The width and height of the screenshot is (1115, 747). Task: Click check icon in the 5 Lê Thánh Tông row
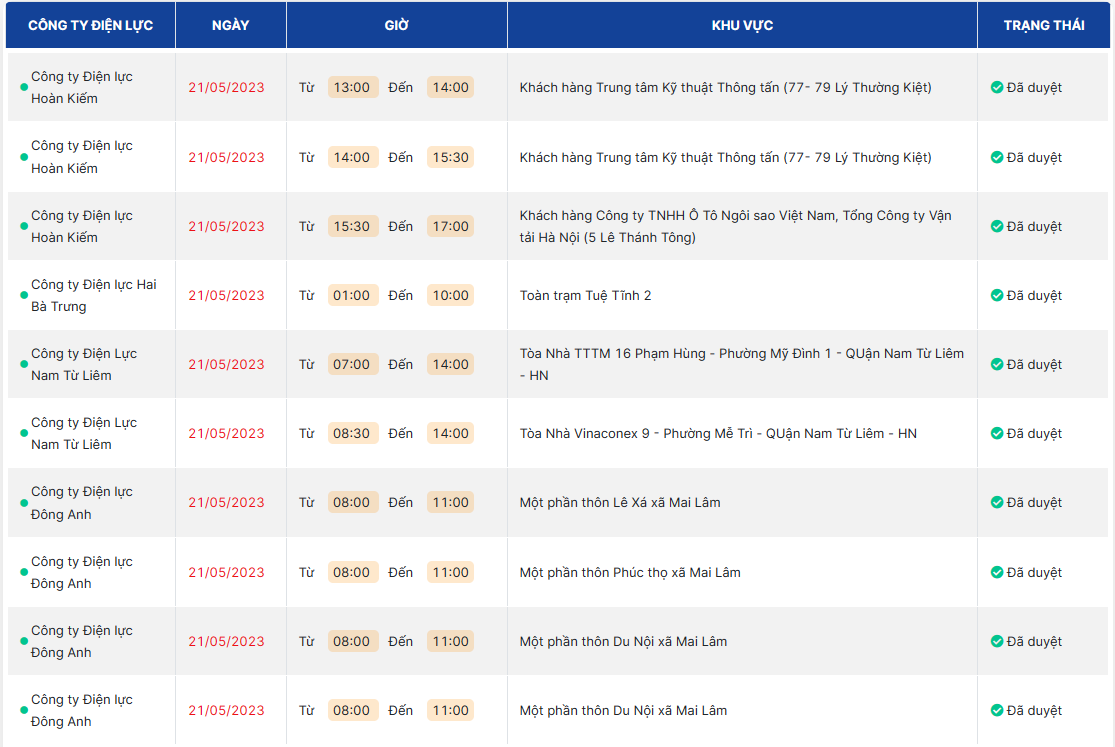tap(996, 227)
